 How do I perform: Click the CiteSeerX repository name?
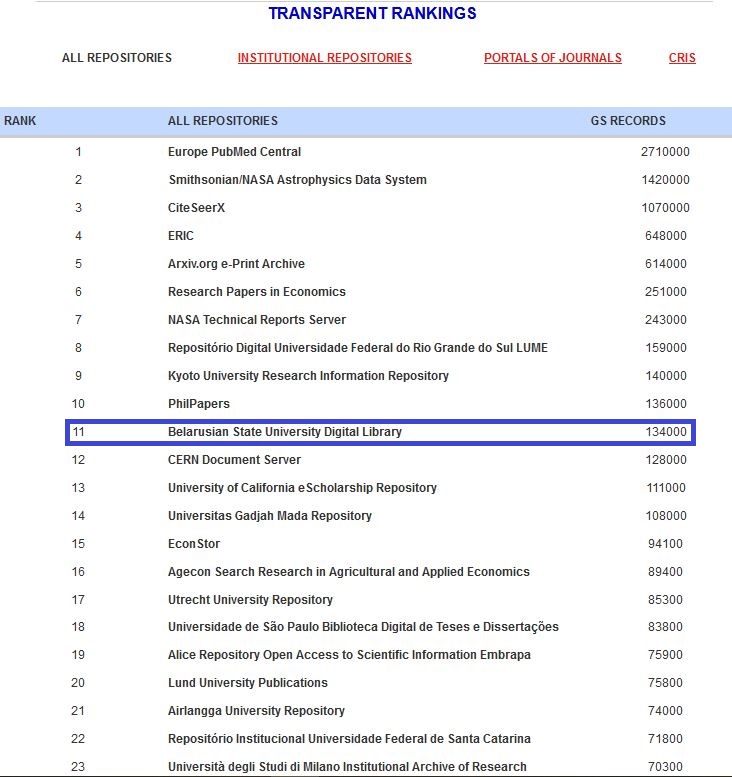coord(196,208)
